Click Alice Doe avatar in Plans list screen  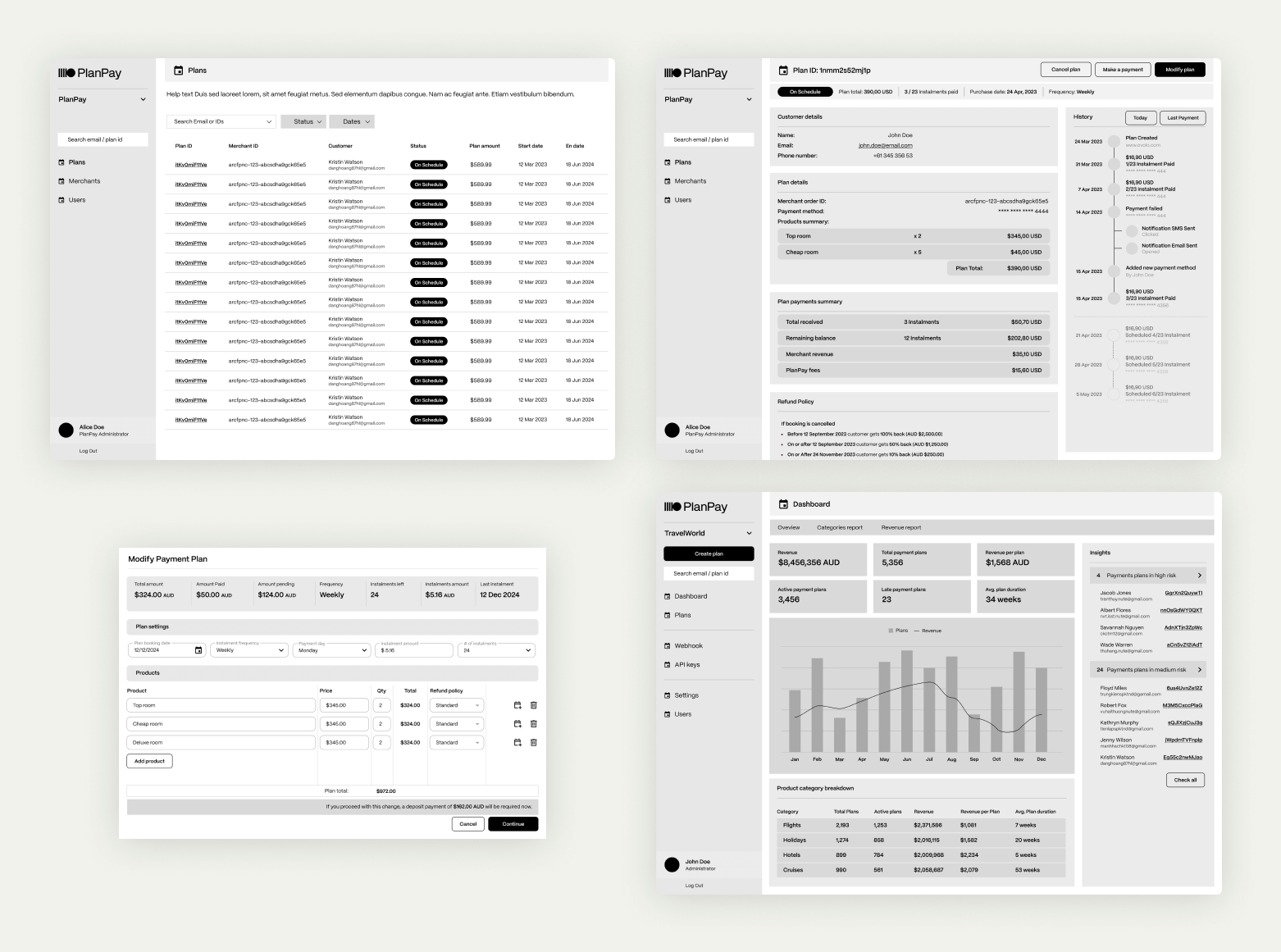66,430
